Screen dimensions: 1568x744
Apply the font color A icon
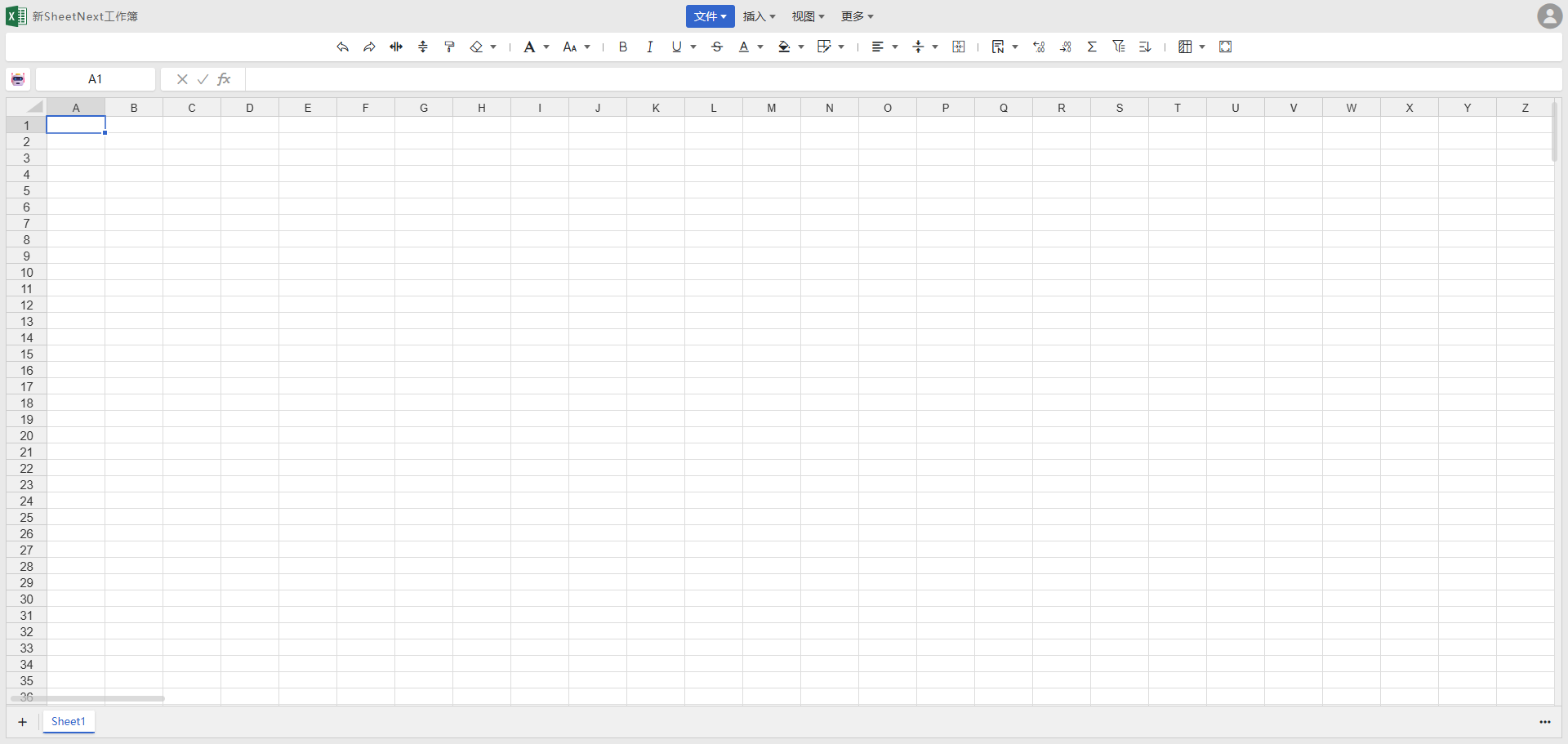coord(743,47)
